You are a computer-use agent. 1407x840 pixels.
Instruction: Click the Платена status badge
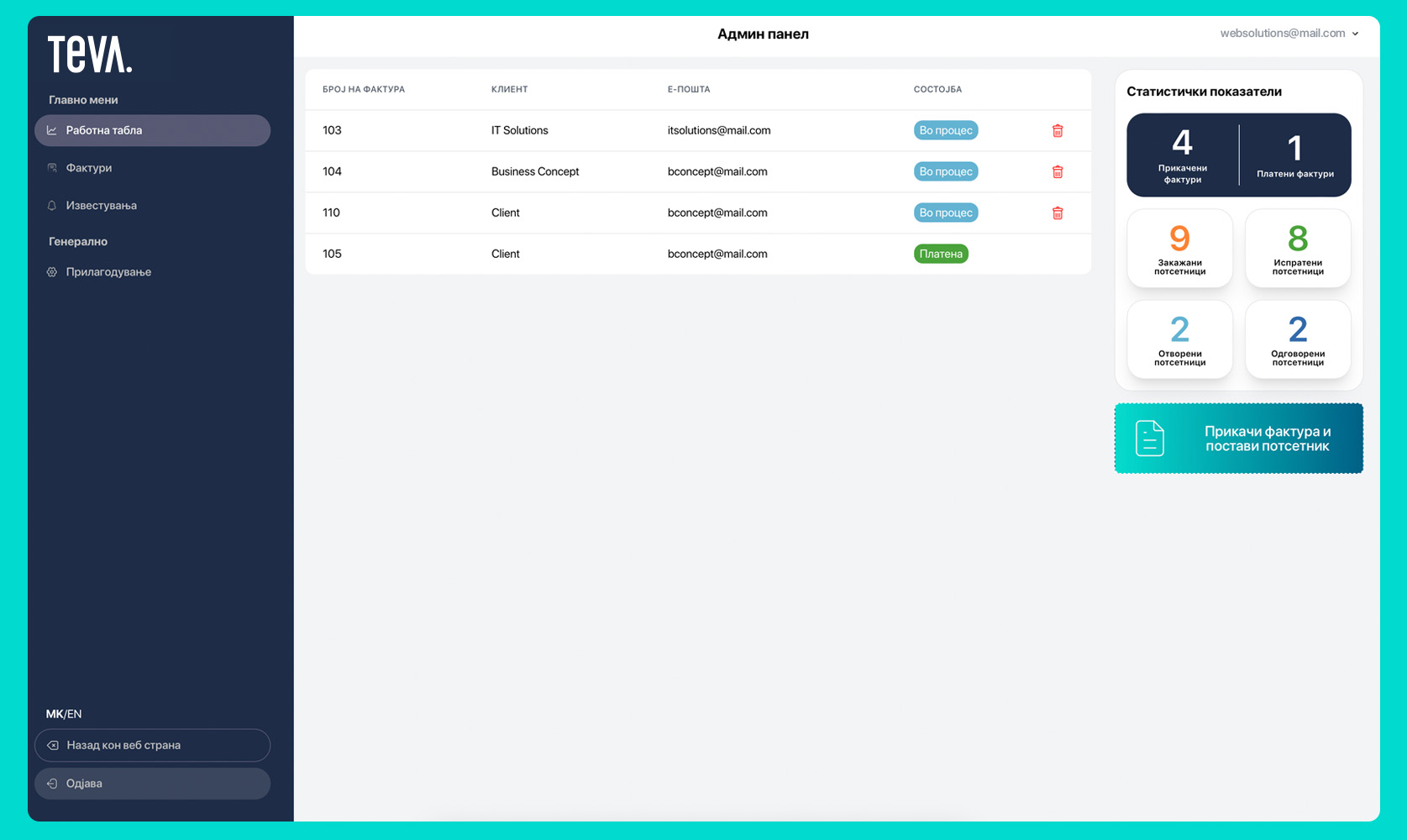940,254
